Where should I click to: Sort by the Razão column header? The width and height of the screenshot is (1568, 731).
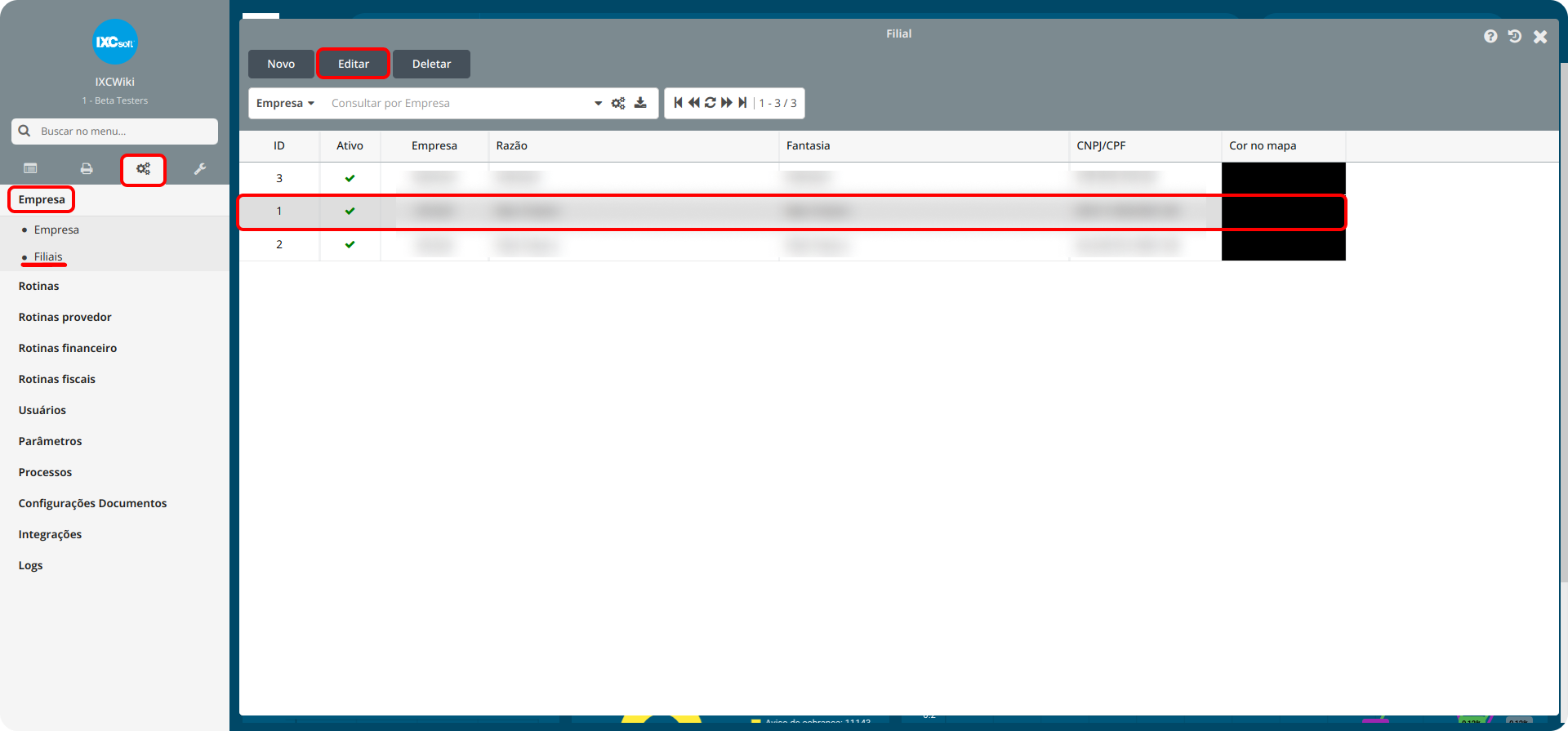tap(634, 145)
